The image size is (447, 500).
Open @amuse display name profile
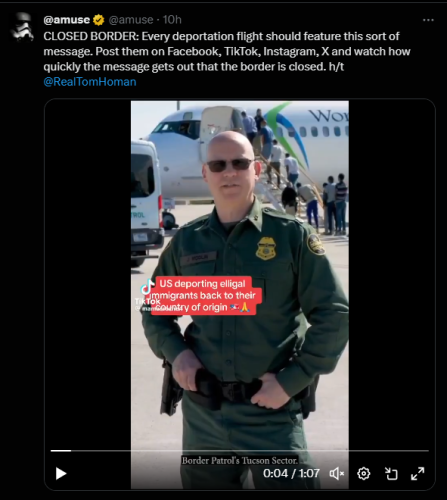pyautogui.click(x=67, y=20)
